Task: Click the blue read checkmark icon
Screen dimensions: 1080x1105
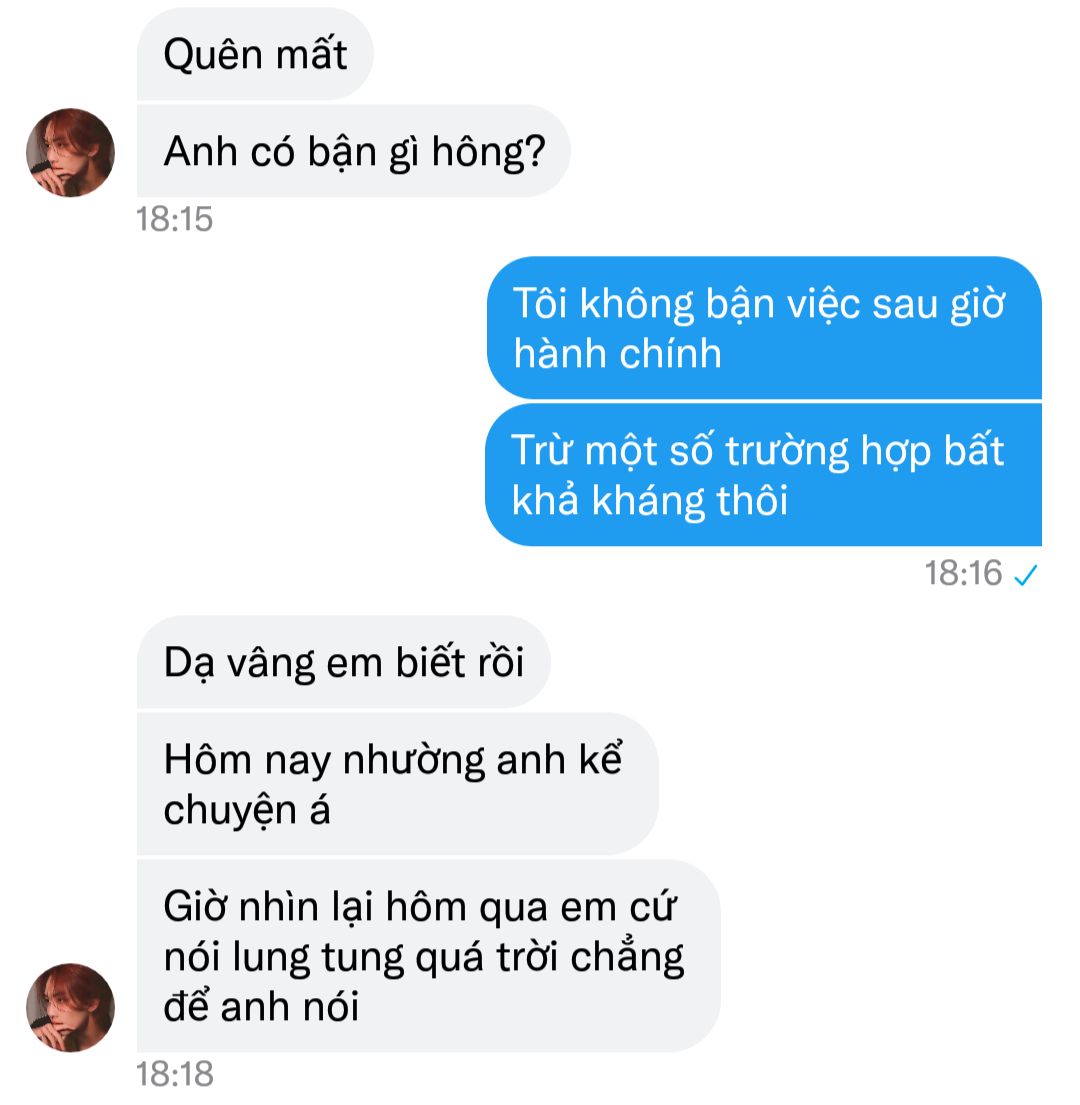Action: 1026,575
